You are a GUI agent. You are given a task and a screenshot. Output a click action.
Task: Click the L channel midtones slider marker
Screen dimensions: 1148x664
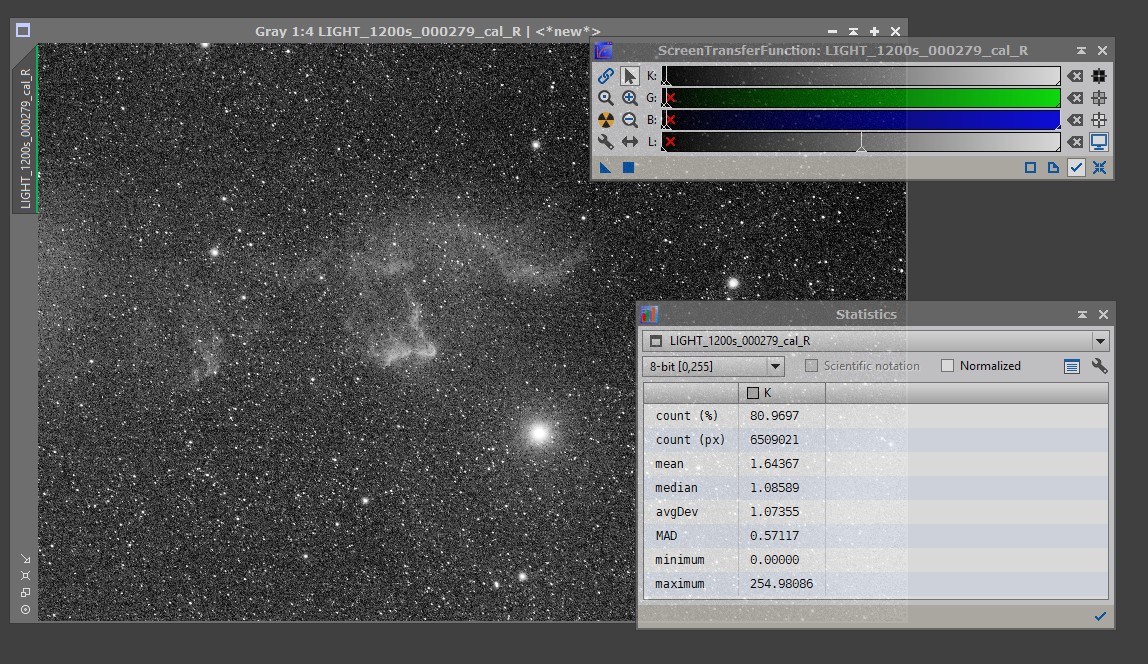click(861, 147)
